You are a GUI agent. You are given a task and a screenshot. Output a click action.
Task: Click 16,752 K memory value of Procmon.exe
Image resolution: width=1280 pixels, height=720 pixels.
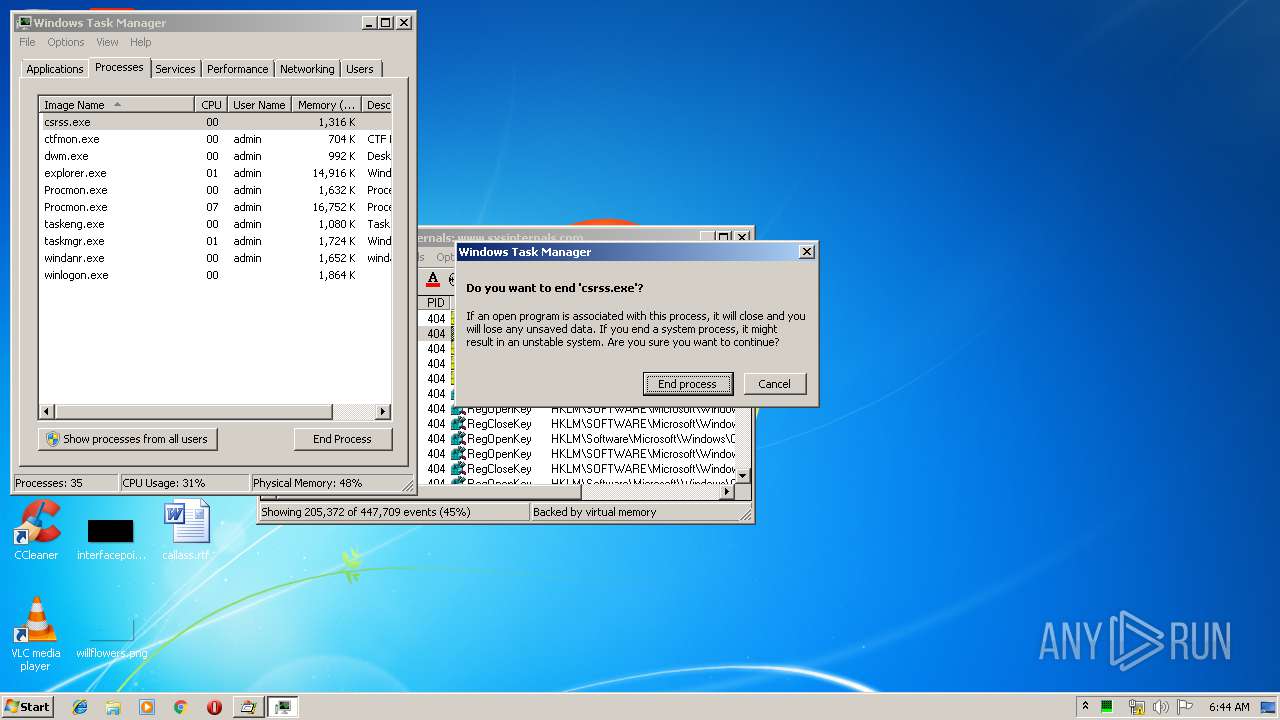tap(334, 207)
